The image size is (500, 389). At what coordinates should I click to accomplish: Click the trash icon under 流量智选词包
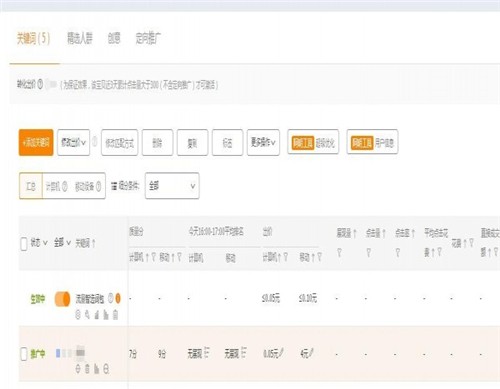coord(115,314)
